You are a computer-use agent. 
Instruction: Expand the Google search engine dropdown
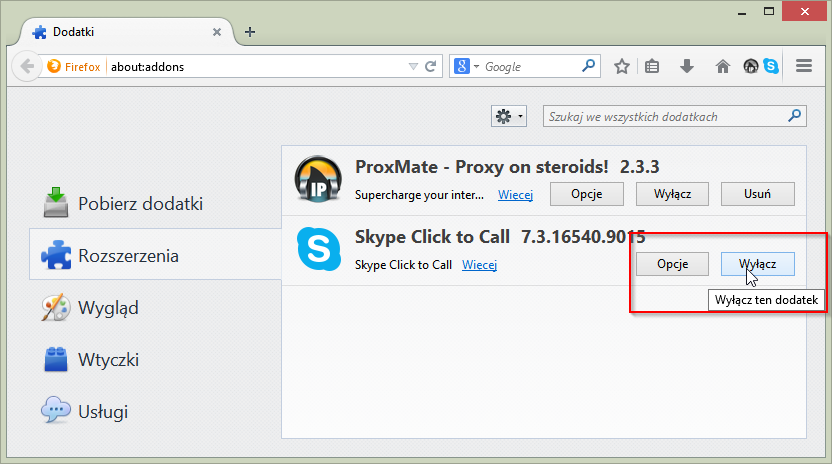click(467, 67)
